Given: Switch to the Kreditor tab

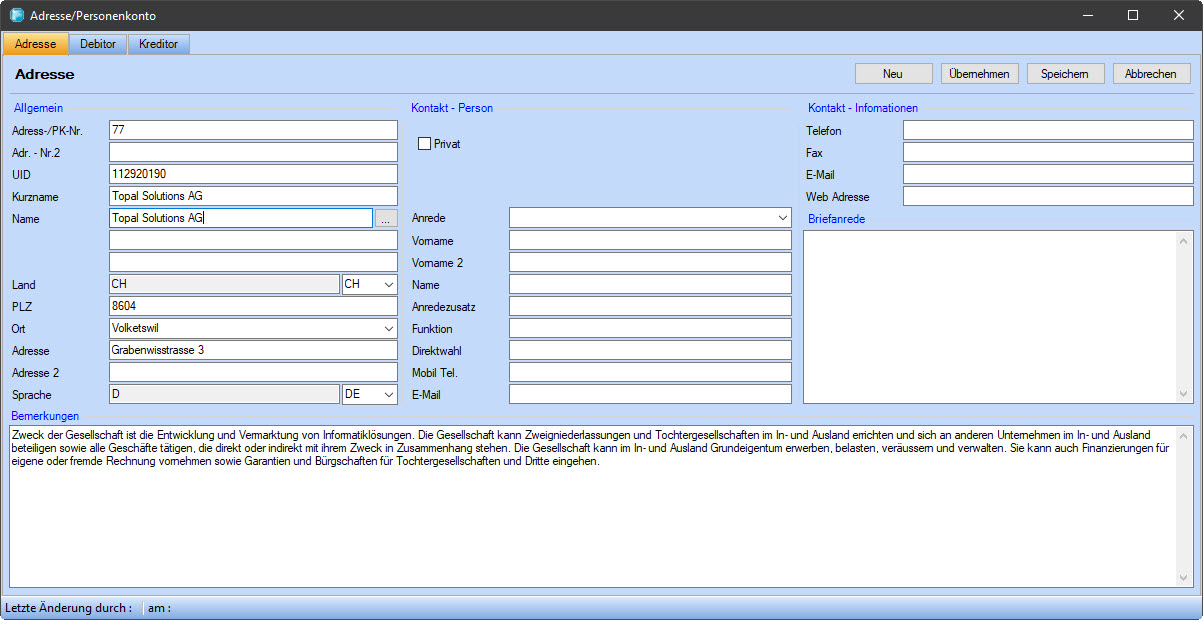Looking at the screenshot, I should (158, 44).
